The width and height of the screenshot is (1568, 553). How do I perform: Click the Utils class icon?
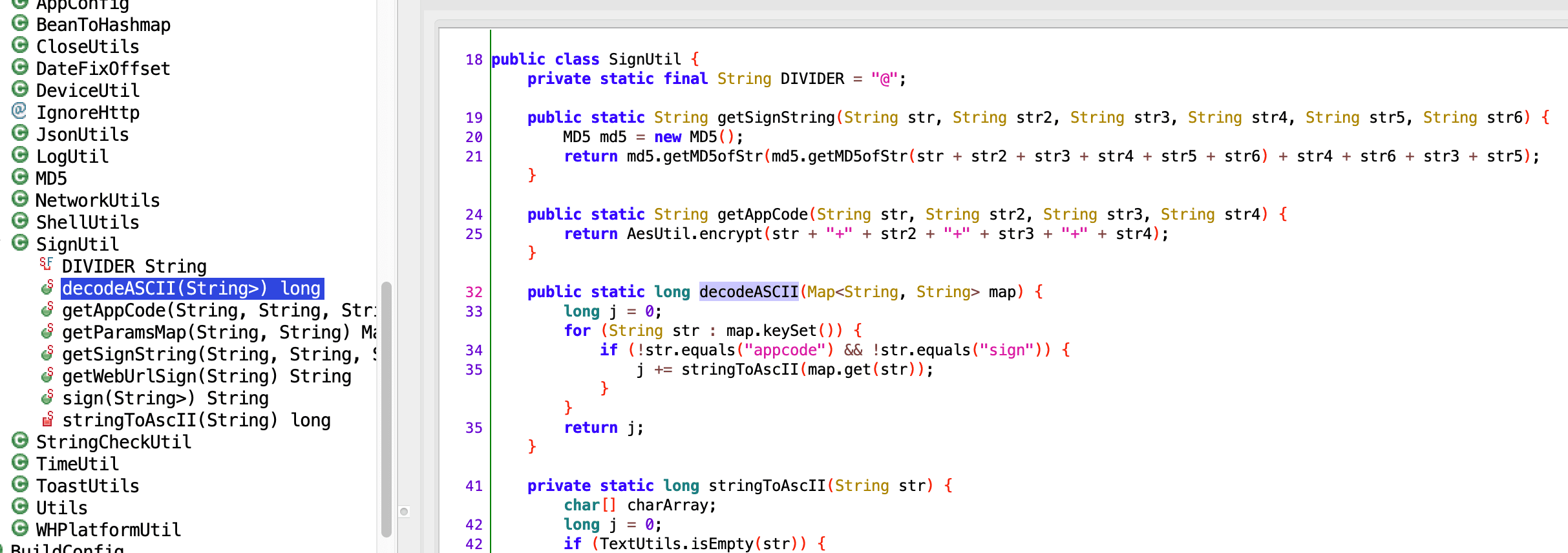[20, 507]
